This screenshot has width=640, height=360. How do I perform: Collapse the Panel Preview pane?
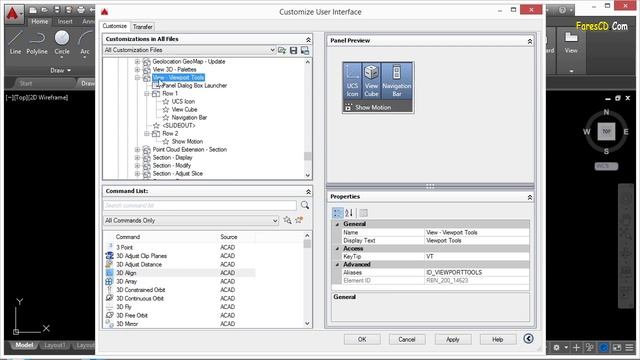point(530,41)
